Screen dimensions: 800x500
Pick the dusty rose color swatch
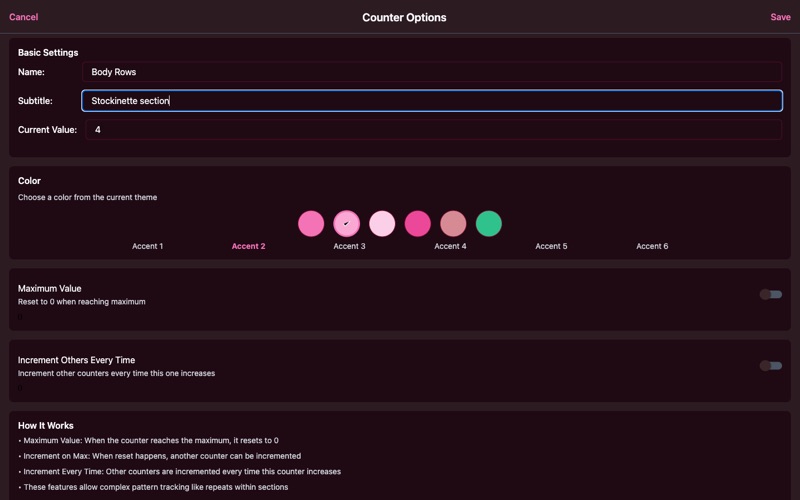click(453, 223)
